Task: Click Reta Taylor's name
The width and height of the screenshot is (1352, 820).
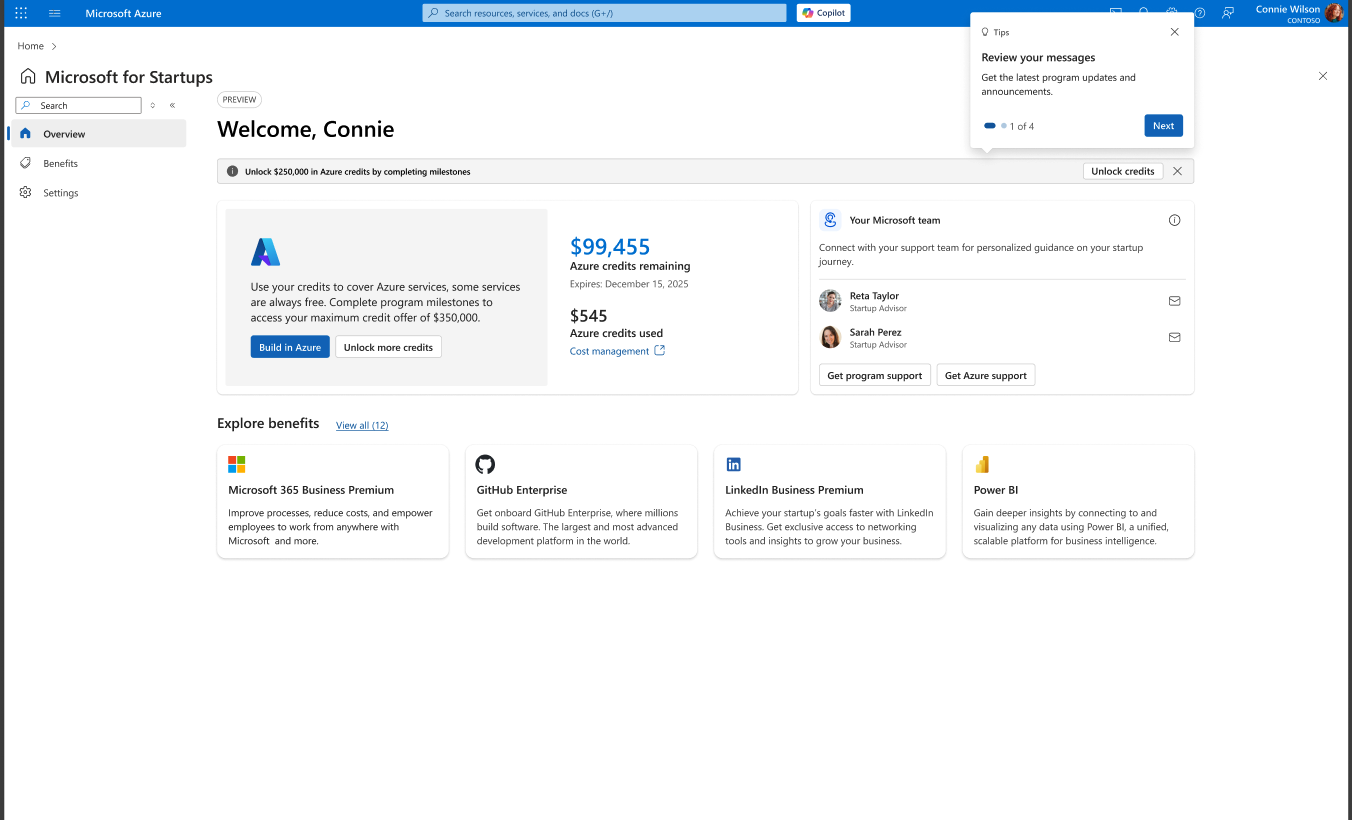Action: [x=874, y=296]
